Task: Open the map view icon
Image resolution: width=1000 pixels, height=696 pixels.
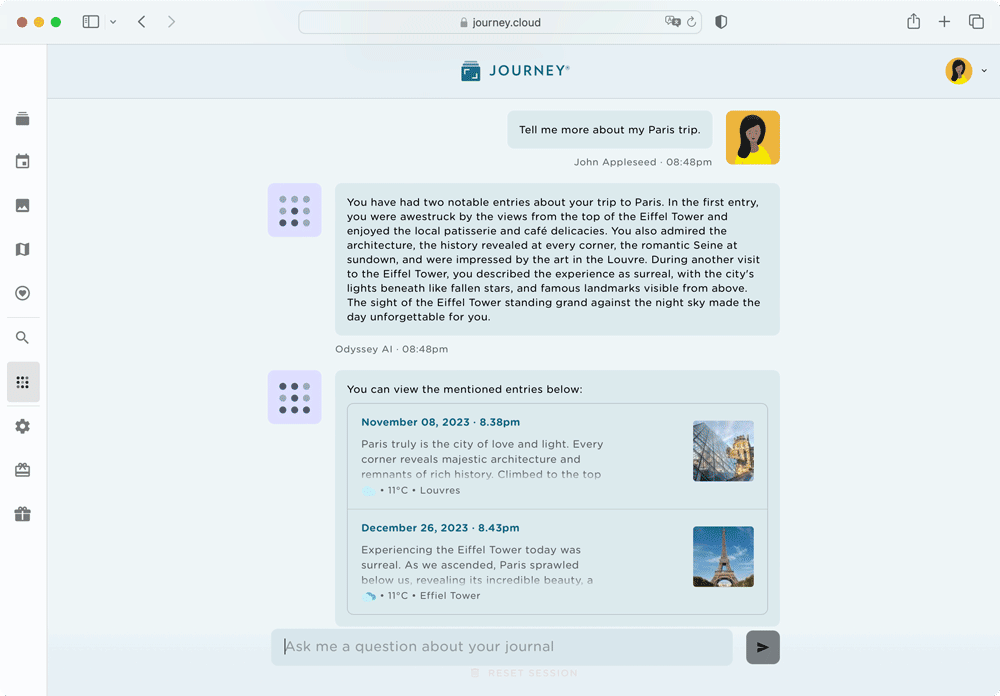Action: 22,249
